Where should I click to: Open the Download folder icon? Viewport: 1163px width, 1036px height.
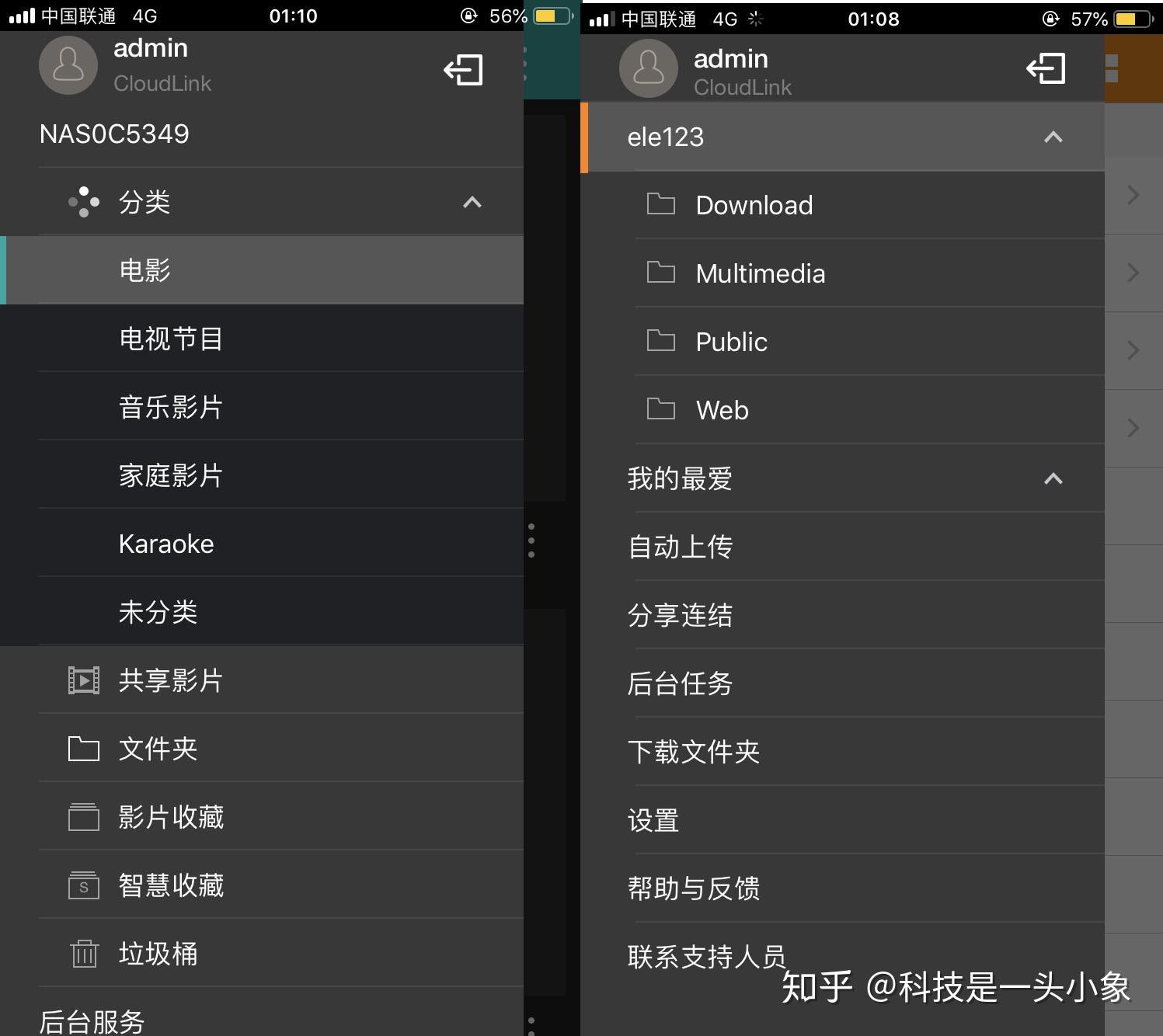tap(660, 204)
